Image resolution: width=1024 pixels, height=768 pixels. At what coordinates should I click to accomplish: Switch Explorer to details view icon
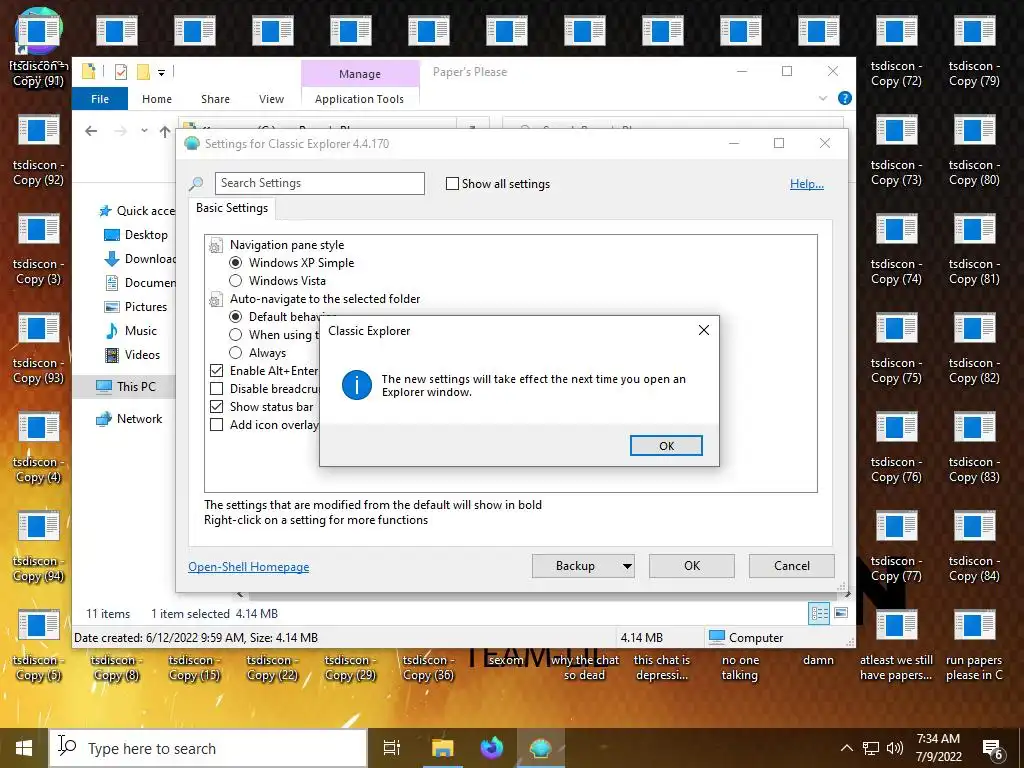(819, 613)
